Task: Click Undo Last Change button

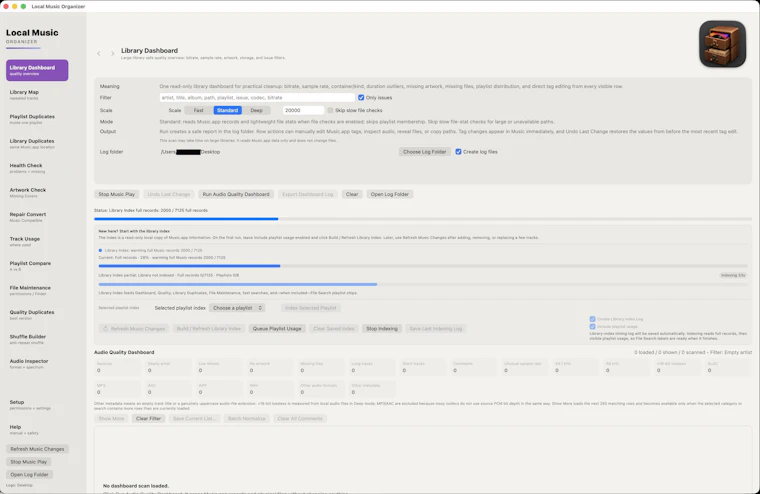Action: [169, 194]
